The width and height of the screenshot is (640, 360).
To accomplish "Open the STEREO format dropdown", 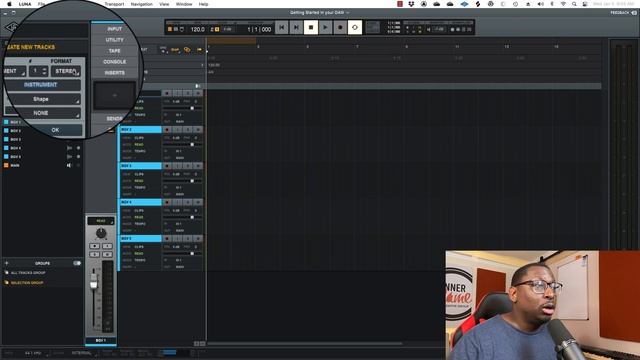I will (x=66, y=71).
